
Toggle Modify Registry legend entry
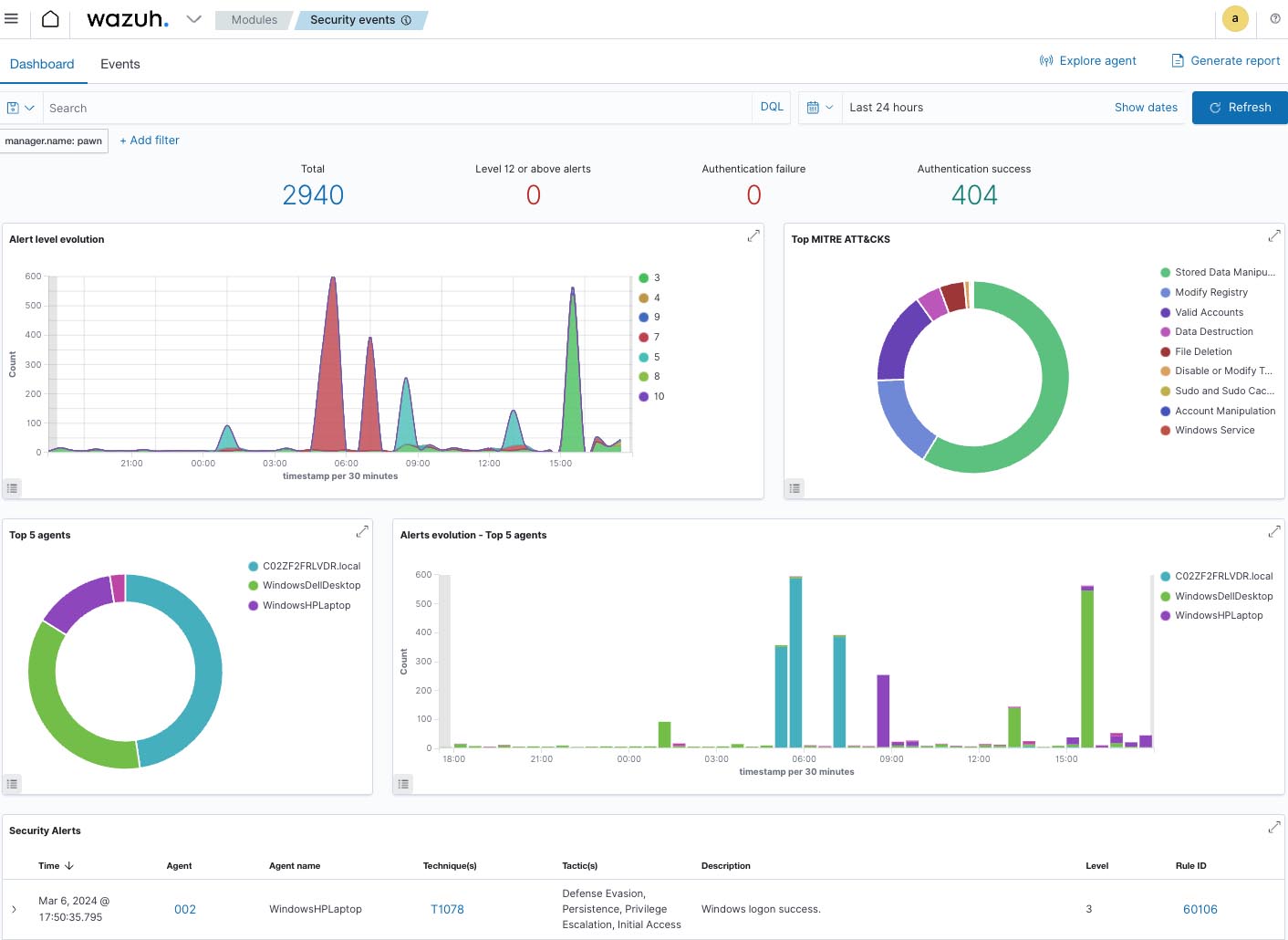click(x=1204, y=292)
